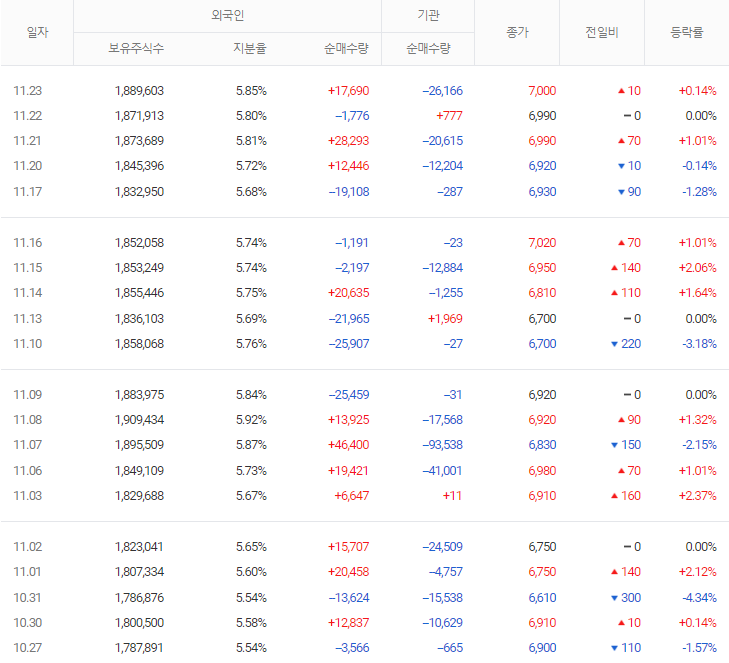Click the 외국인 group header

coord(227,15)
